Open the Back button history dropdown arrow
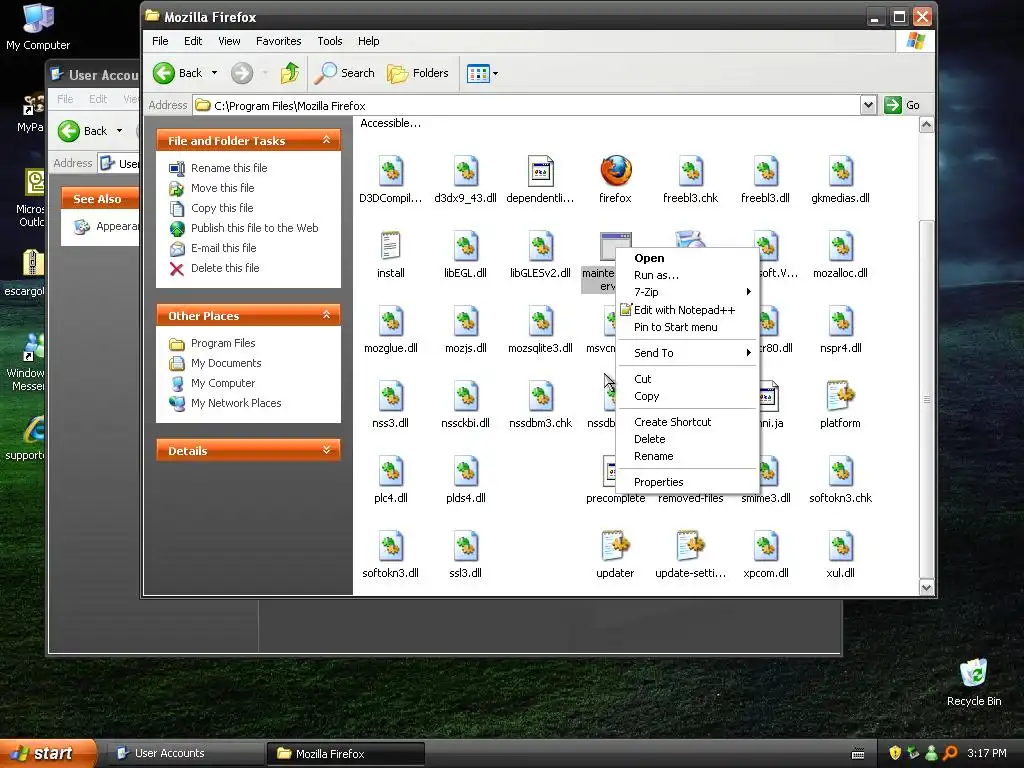The height and width of the screenshot is (768, 1024). (x=214, y=73)
